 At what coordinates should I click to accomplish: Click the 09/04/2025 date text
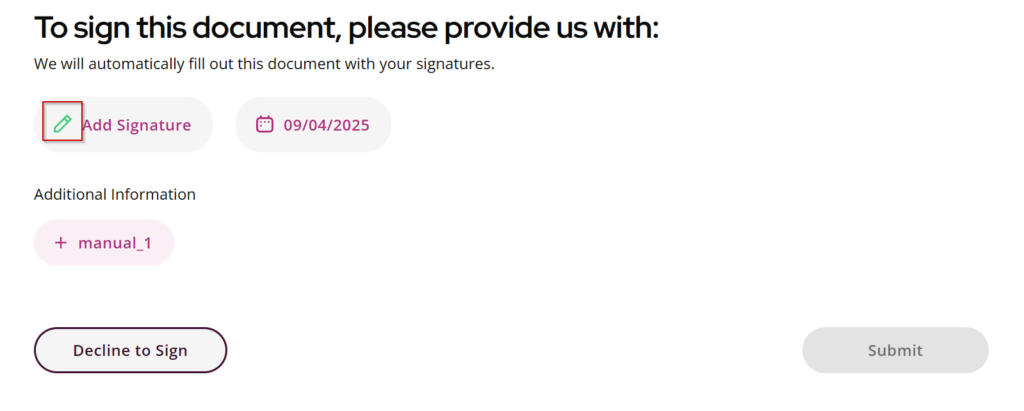click(x=327, y=125)
